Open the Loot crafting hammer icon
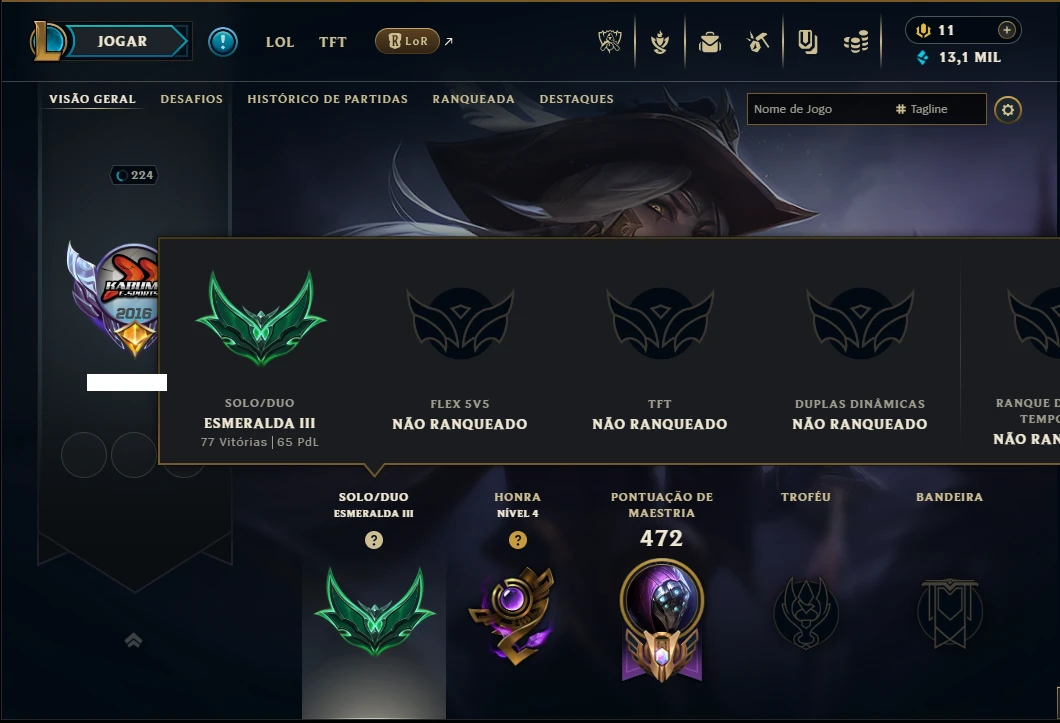 (x=758, y=42)
